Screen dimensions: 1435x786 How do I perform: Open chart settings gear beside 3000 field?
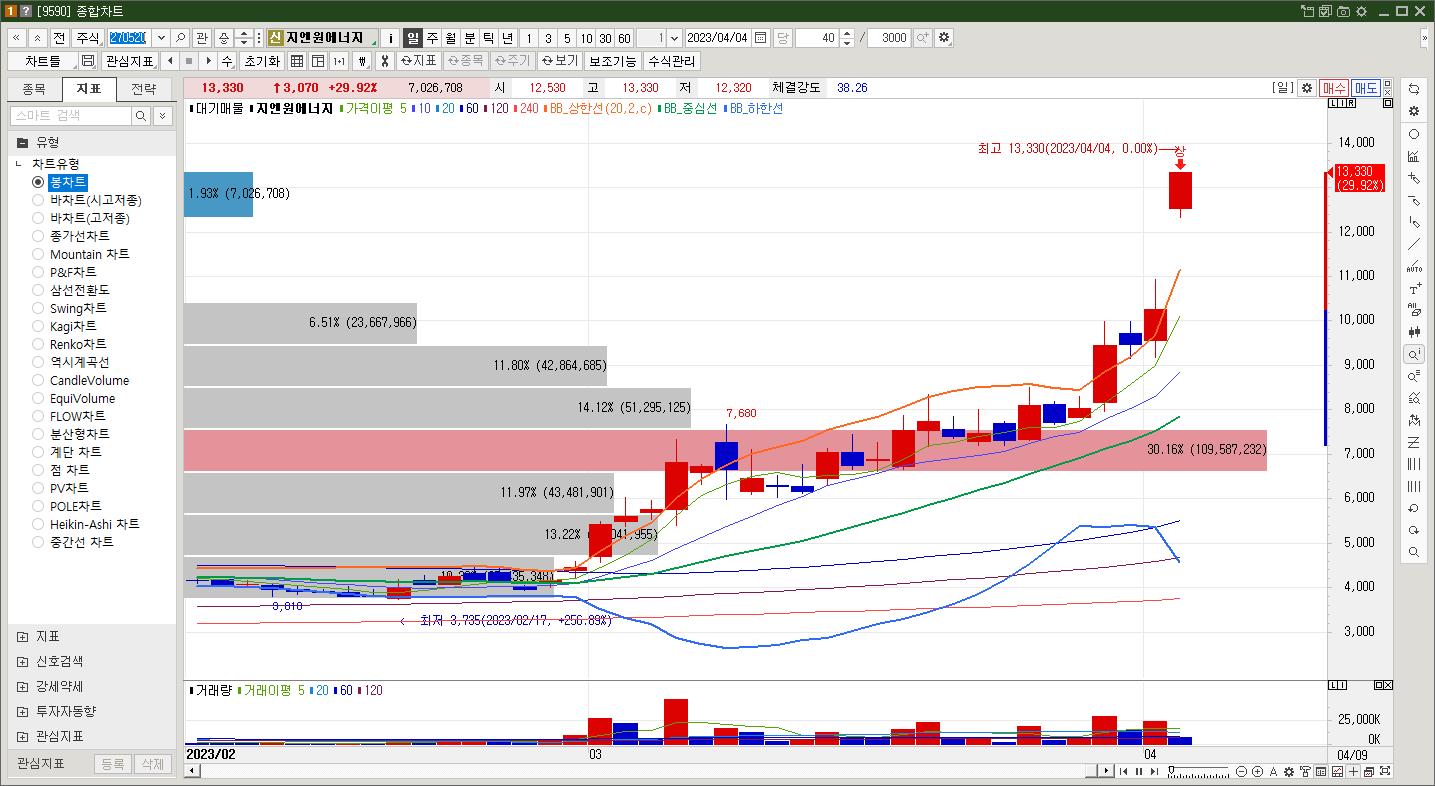coord(944,38)
